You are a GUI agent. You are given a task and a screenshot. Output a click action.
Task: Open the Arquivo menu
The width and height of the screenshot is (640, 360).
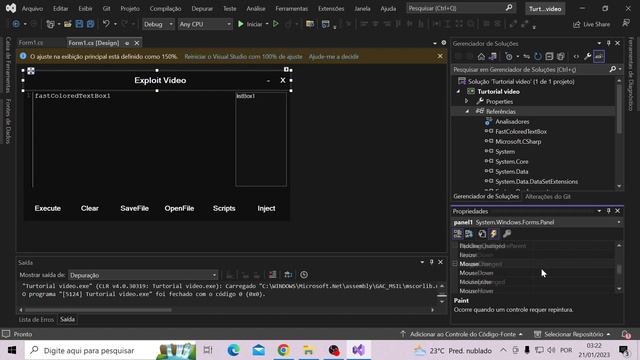click(32, 9)
